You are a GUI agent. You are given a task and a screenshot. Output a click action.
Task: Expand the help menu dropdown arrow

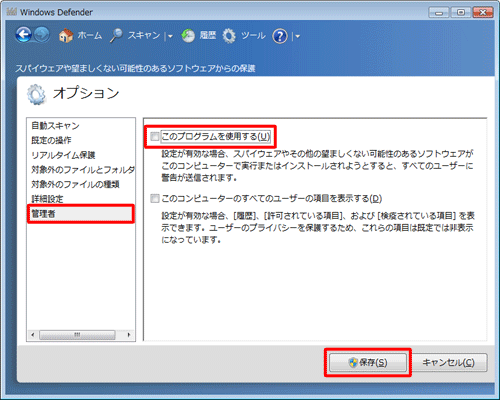click(298, 36)
